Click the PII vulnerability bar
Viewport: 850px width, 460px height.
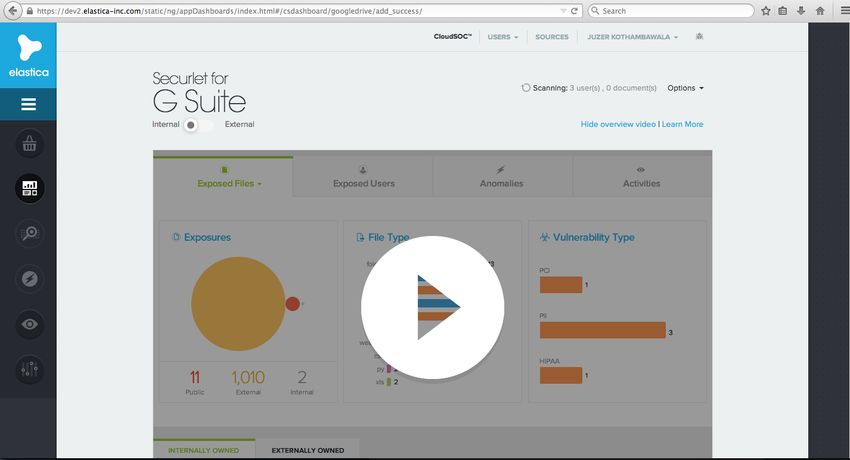pyautogui.click(x=602, y=330)
